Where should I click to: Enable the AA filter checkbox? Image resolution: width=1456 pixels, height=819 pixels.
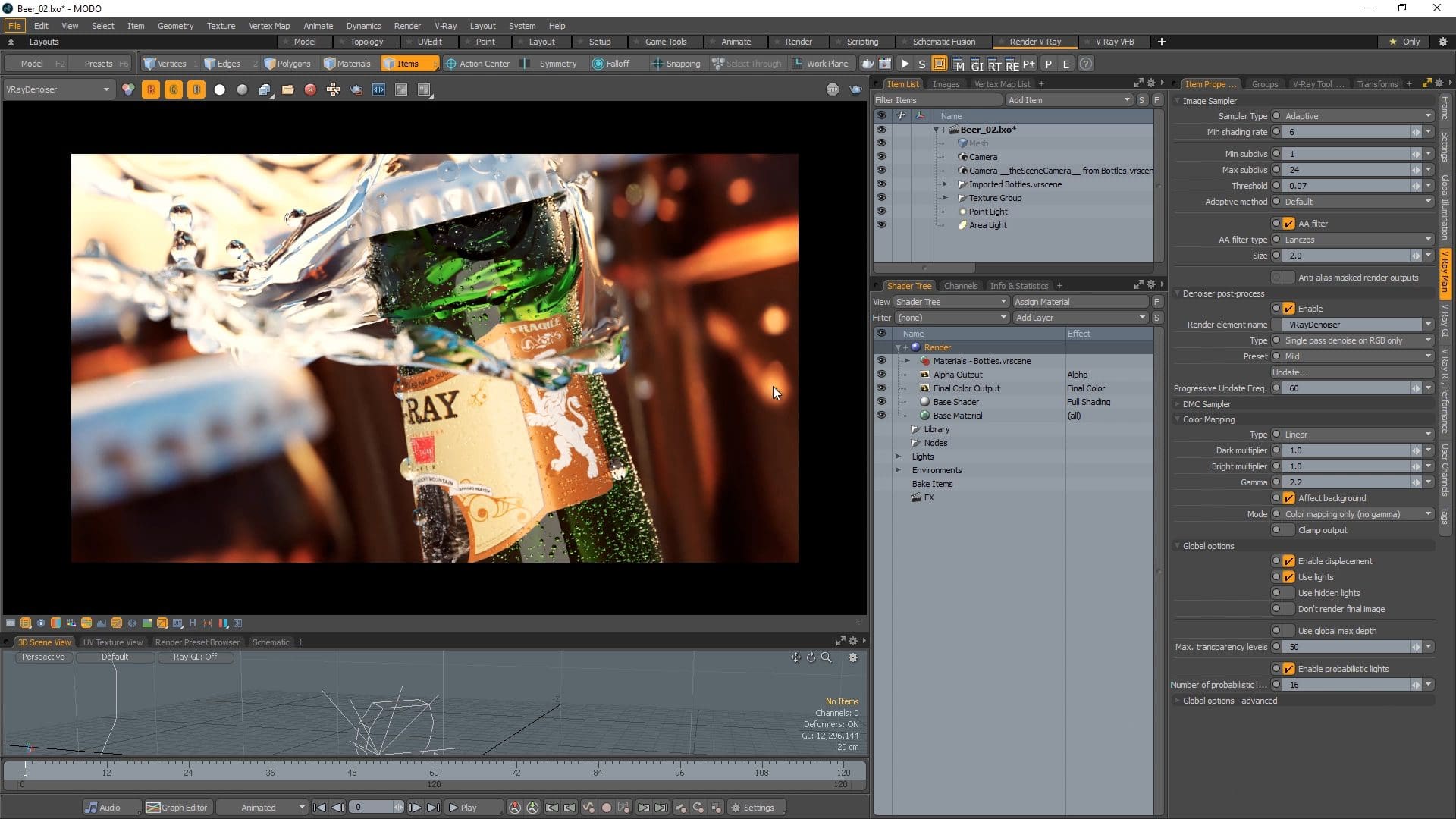(x=1288, y=224)
